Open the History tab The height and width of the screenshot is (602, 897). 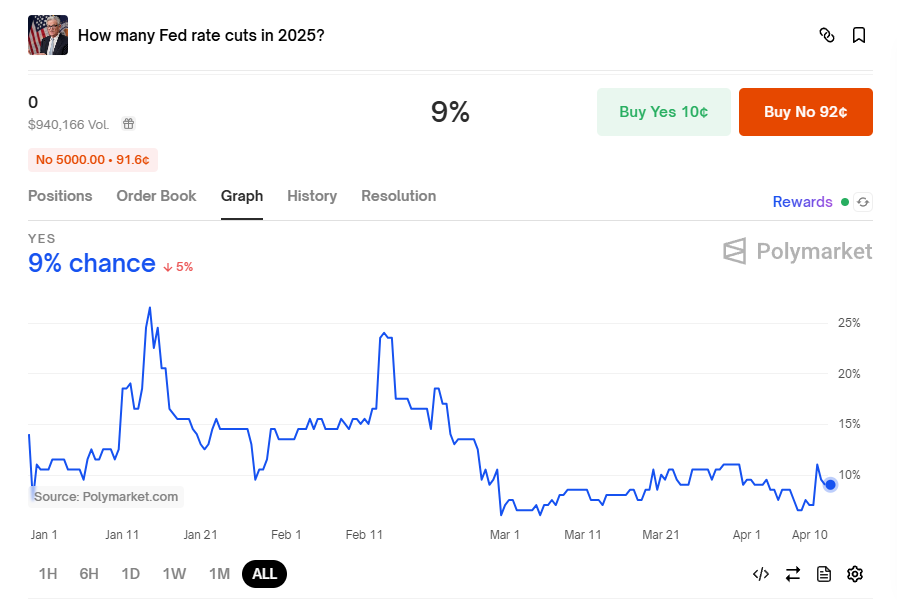311,196
